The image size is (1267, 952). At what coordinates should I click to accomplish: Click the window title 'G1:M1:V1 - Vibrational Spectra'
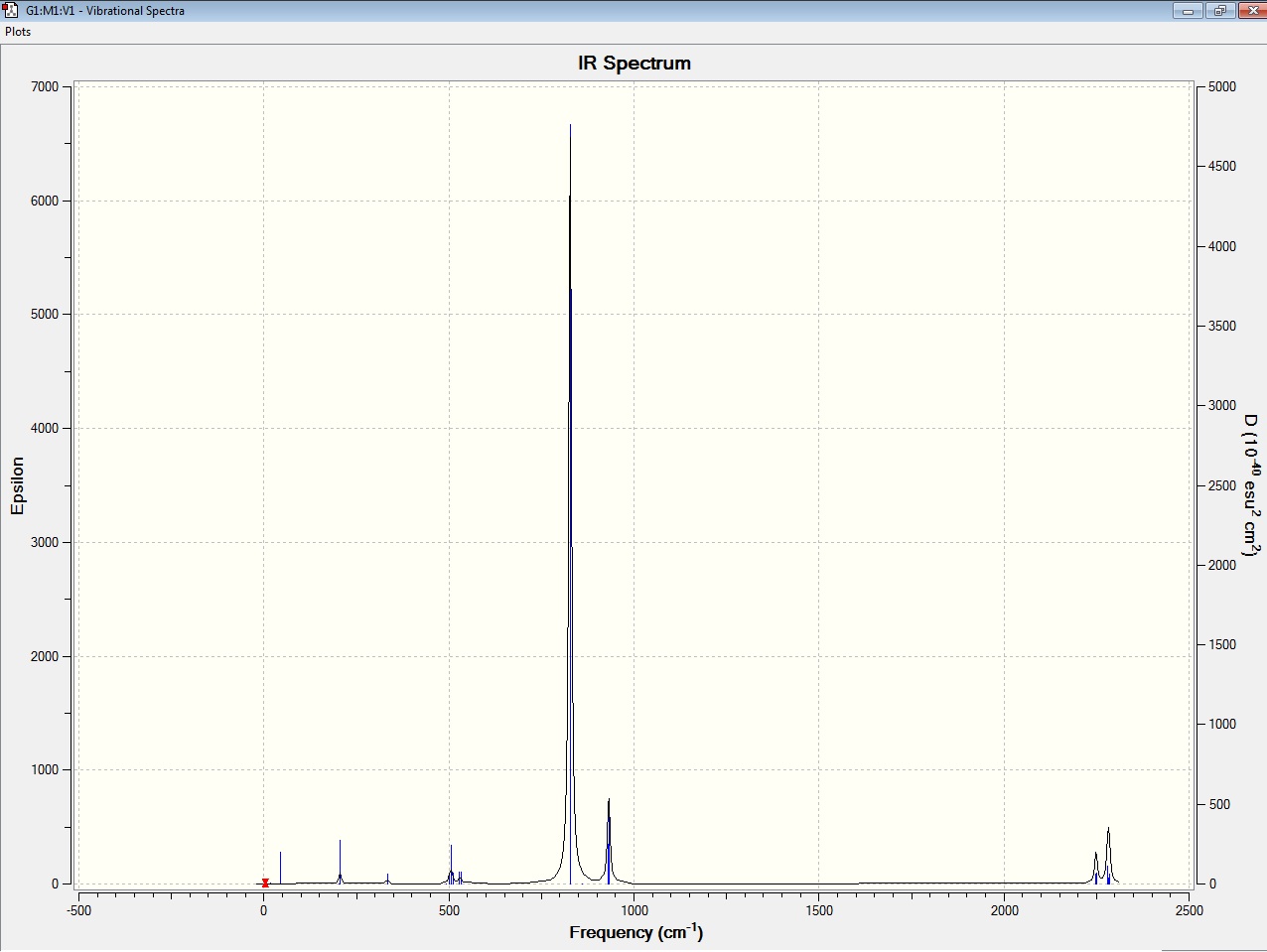pyautogui.click(x=105, y=11)
